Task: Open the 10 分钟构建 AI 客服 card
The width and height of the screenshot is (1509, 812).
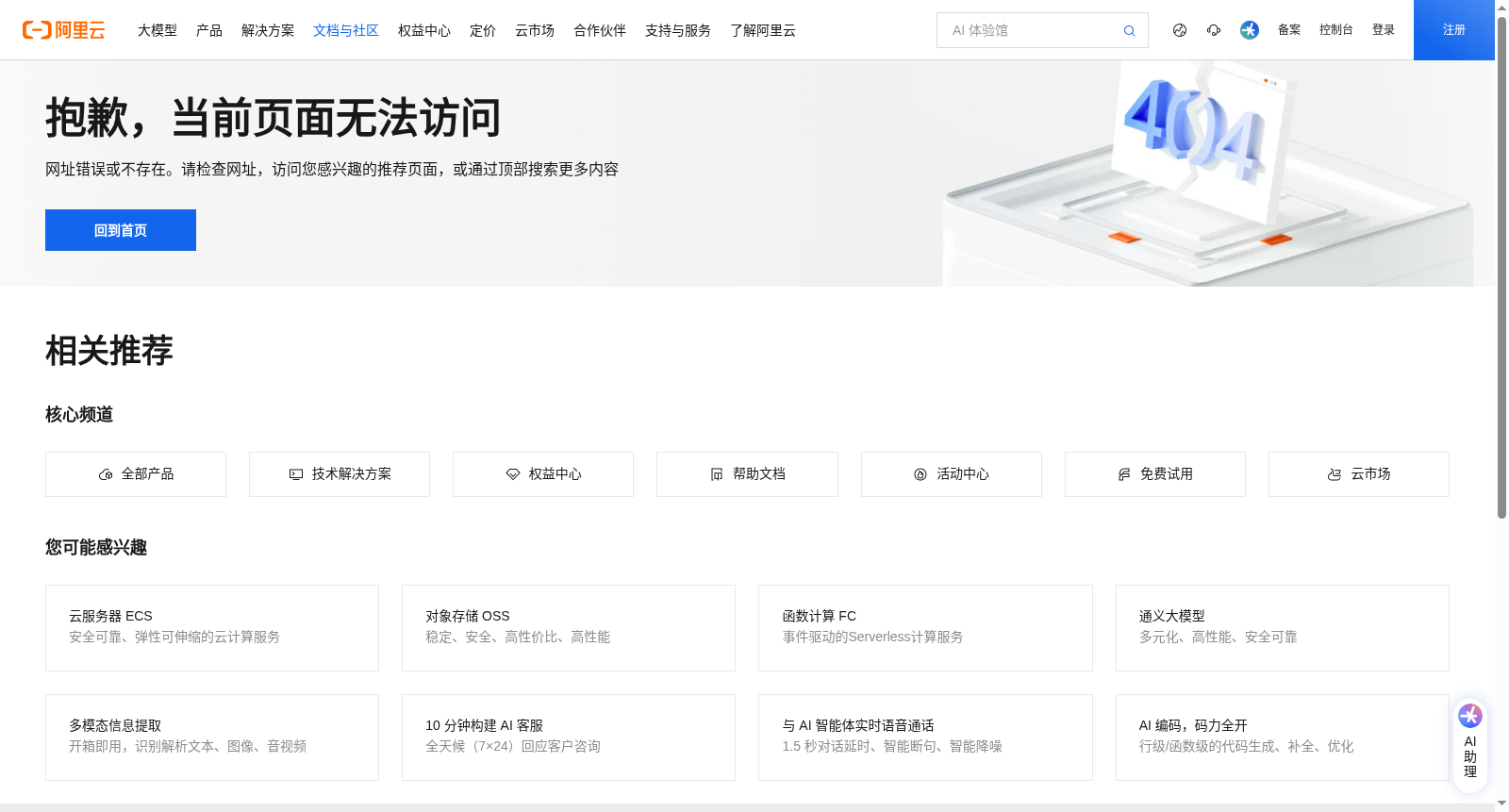Action: [x=569, y=737]
